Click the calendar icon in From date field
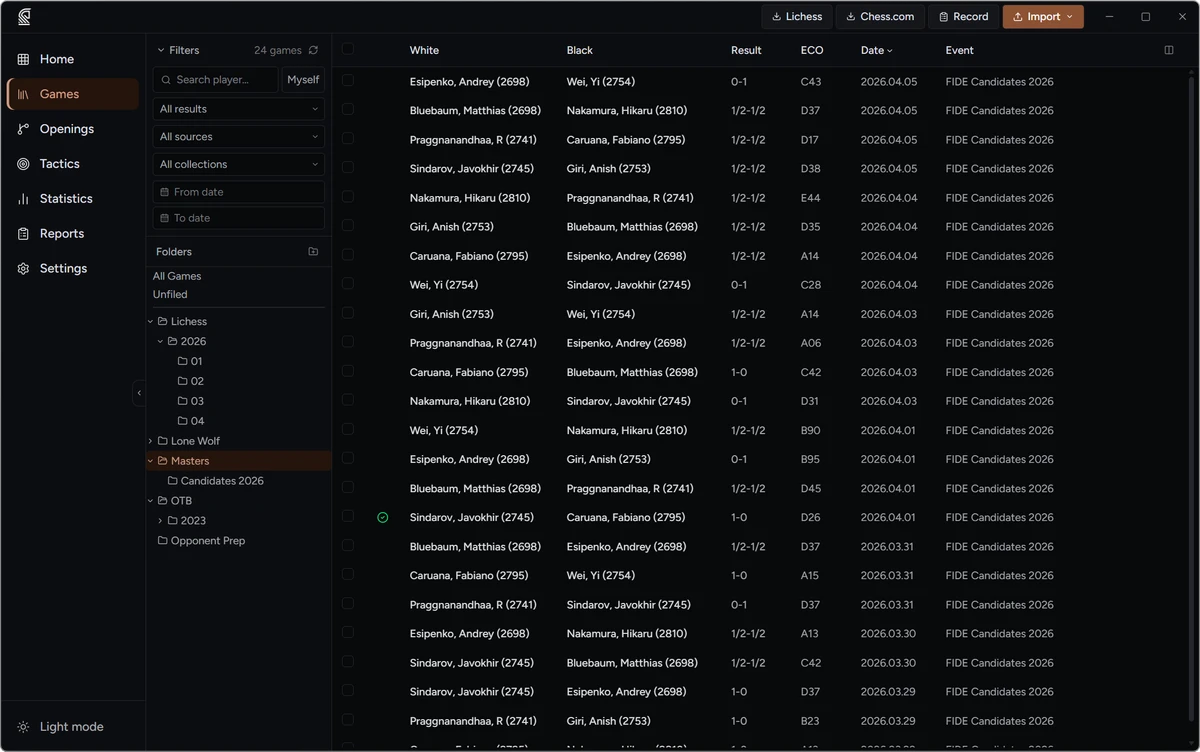This screenshot has height=752, width=1200. [x=165, y=192]
